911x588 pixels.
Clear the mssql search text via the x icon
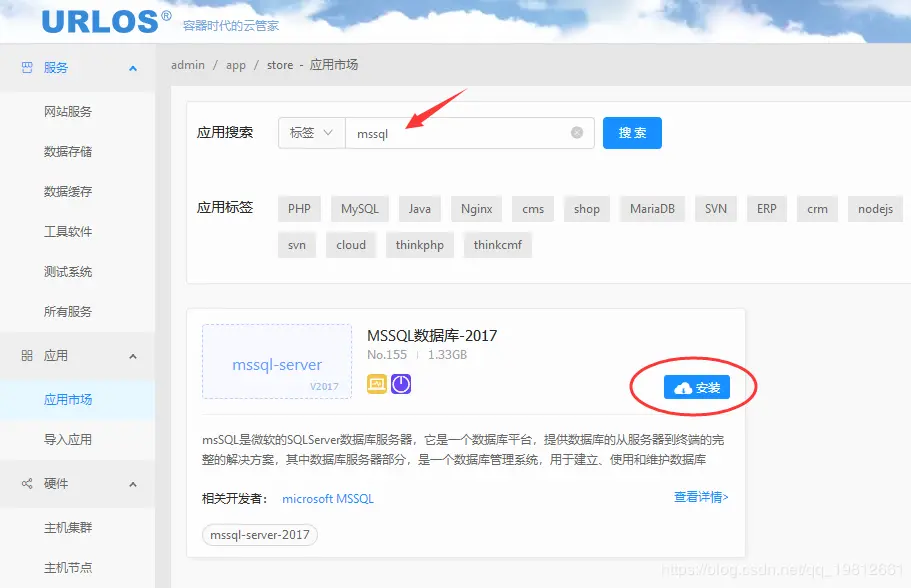(x=575, y=132)
